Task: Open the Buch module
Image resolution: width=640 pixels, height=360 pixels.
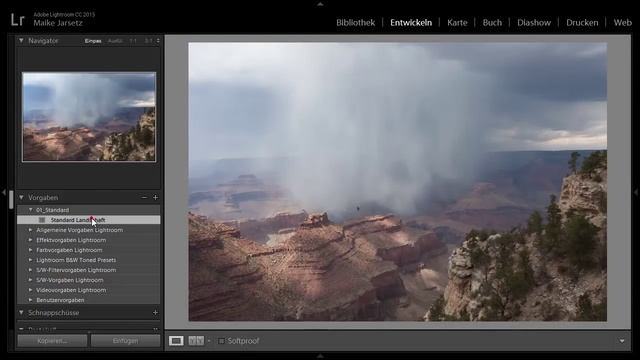Action: (x=492, y=22)
